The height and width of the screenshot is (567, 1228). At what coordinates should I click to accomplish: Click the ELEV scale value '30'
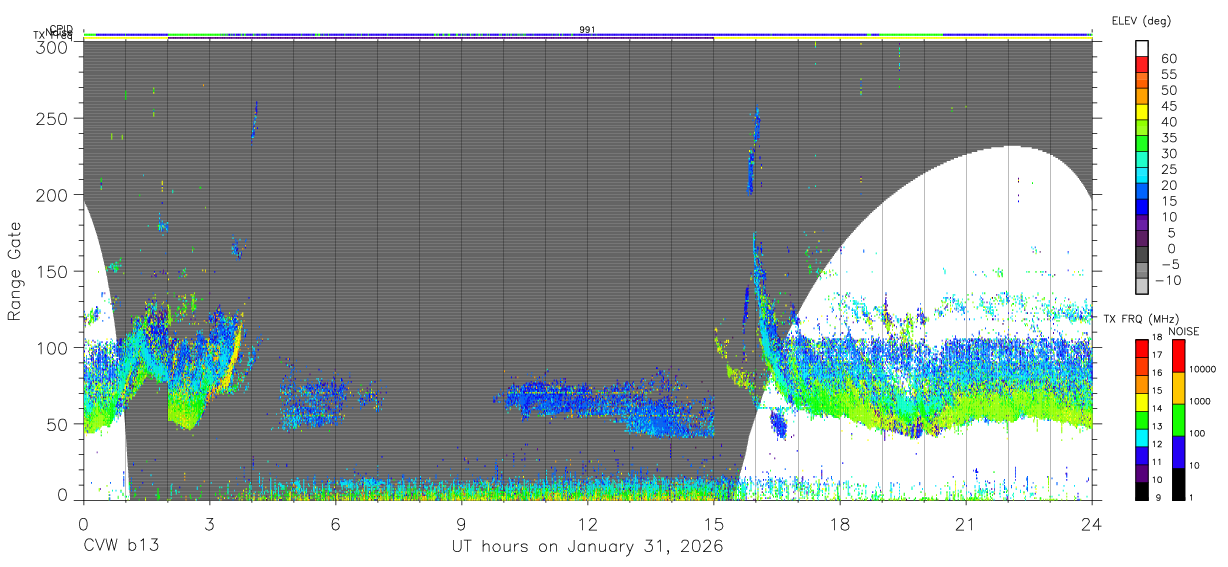[x=1168, y=153]
